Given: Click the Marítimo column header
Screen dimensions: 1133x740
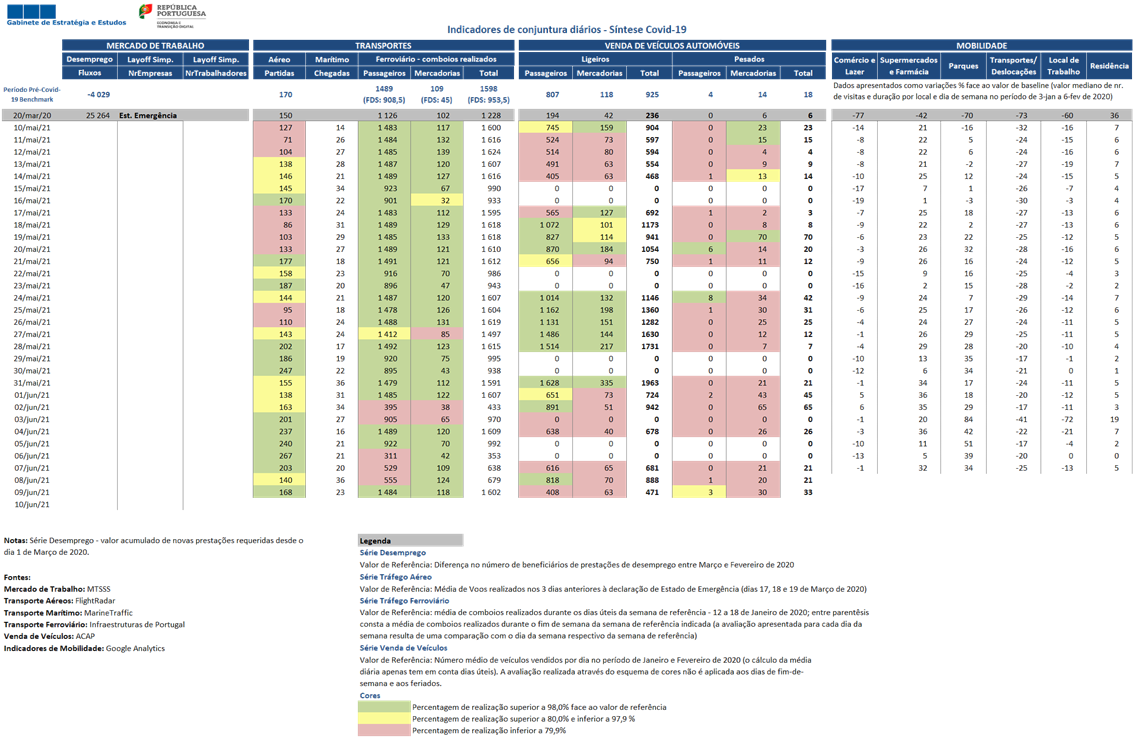Looking at the screenshot, I should coord(332,59).
